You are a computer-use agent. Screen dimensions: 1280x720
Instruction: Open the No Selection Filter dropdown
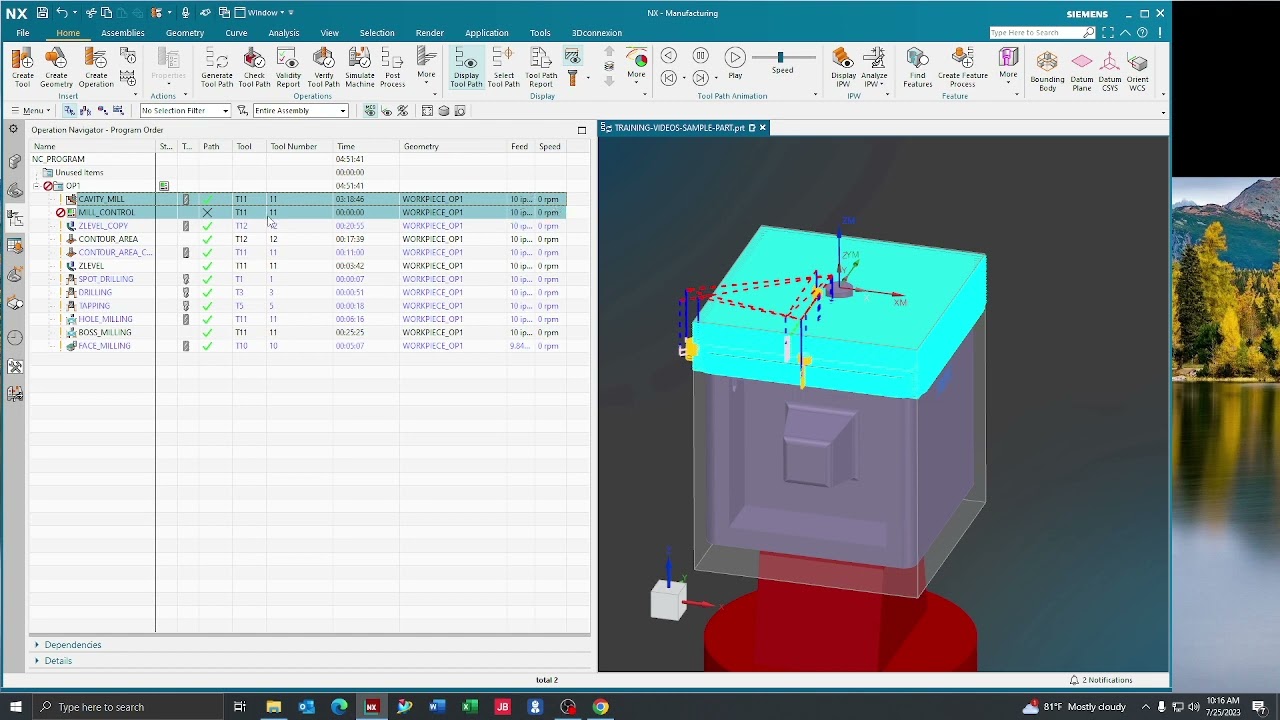(x=186, y=111)
